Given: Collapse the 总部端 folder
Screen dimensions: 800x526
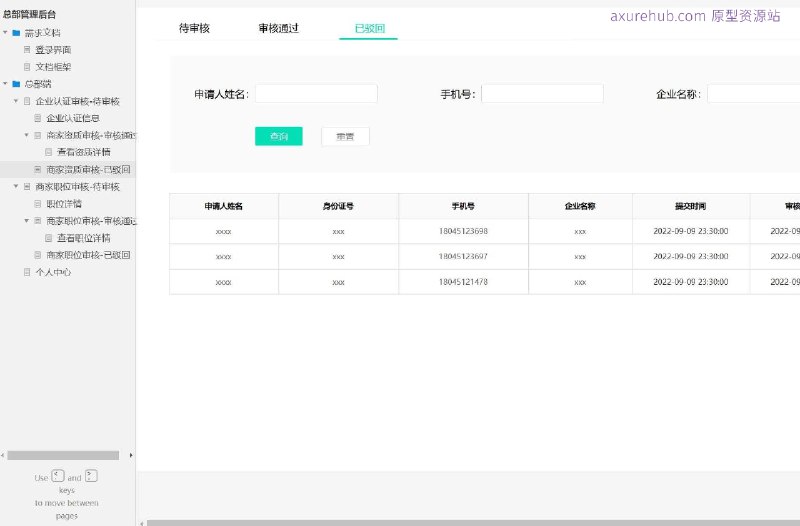Looking at the screenshot, I should 5,84.
